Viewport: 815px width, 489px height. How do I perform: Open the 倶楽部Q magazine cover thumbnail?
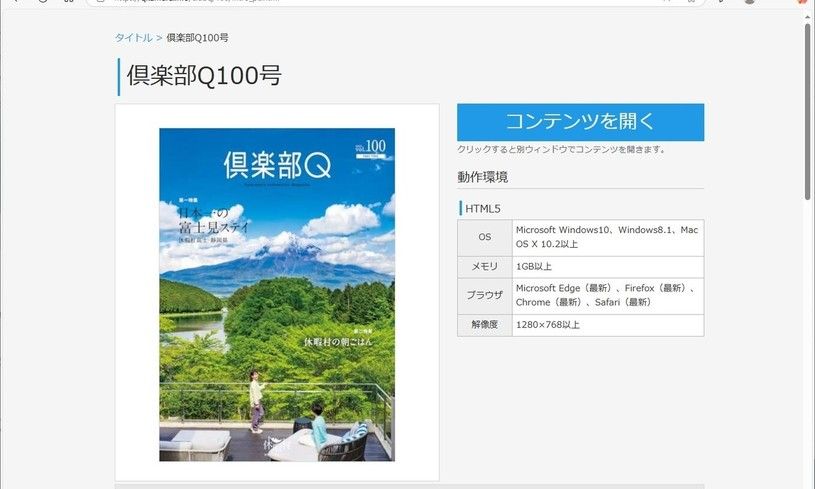(x=277, y=295)
